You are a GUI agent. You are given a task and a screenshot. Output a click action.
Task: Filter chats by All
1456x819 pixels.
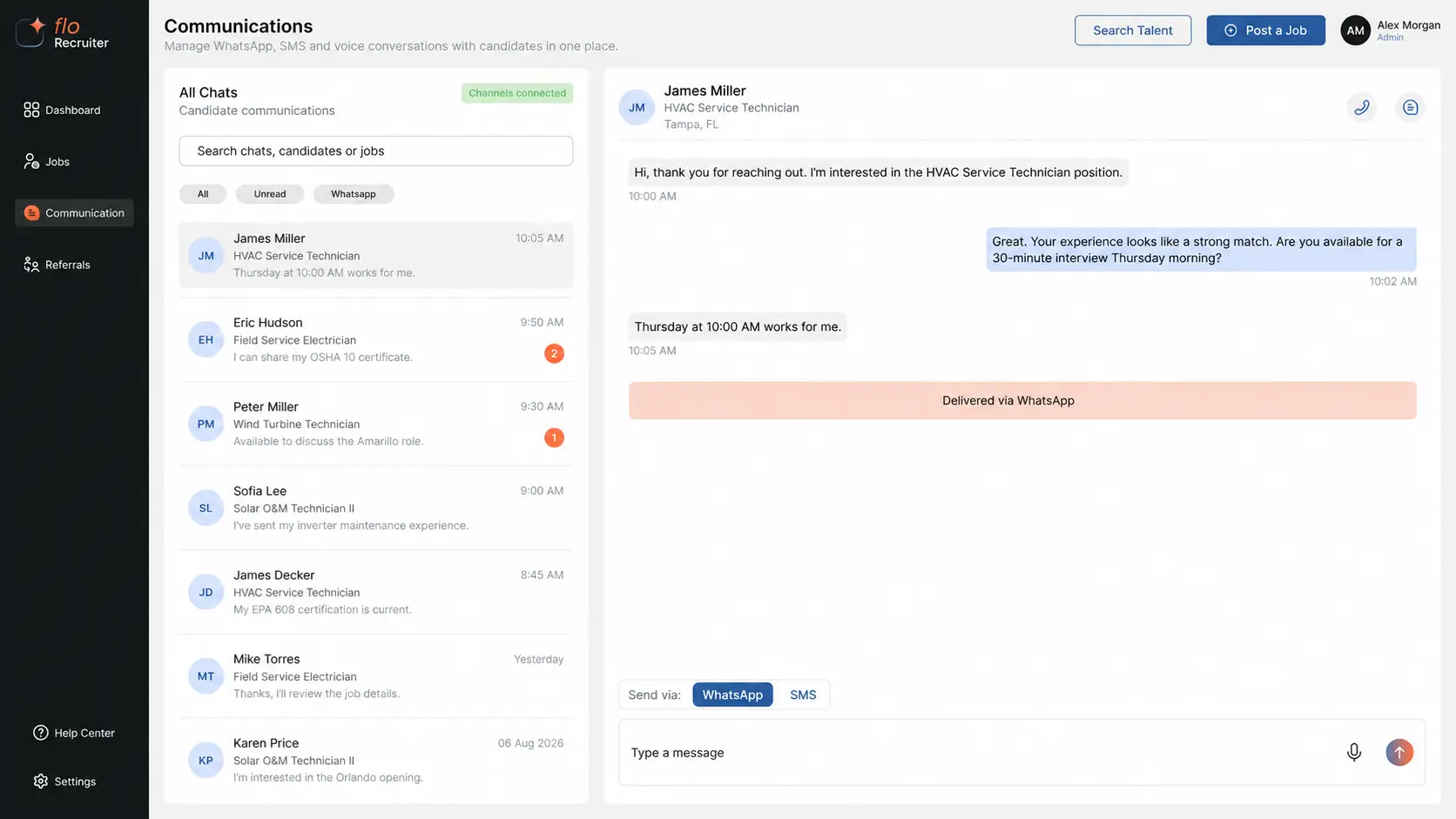click(203, 194)
